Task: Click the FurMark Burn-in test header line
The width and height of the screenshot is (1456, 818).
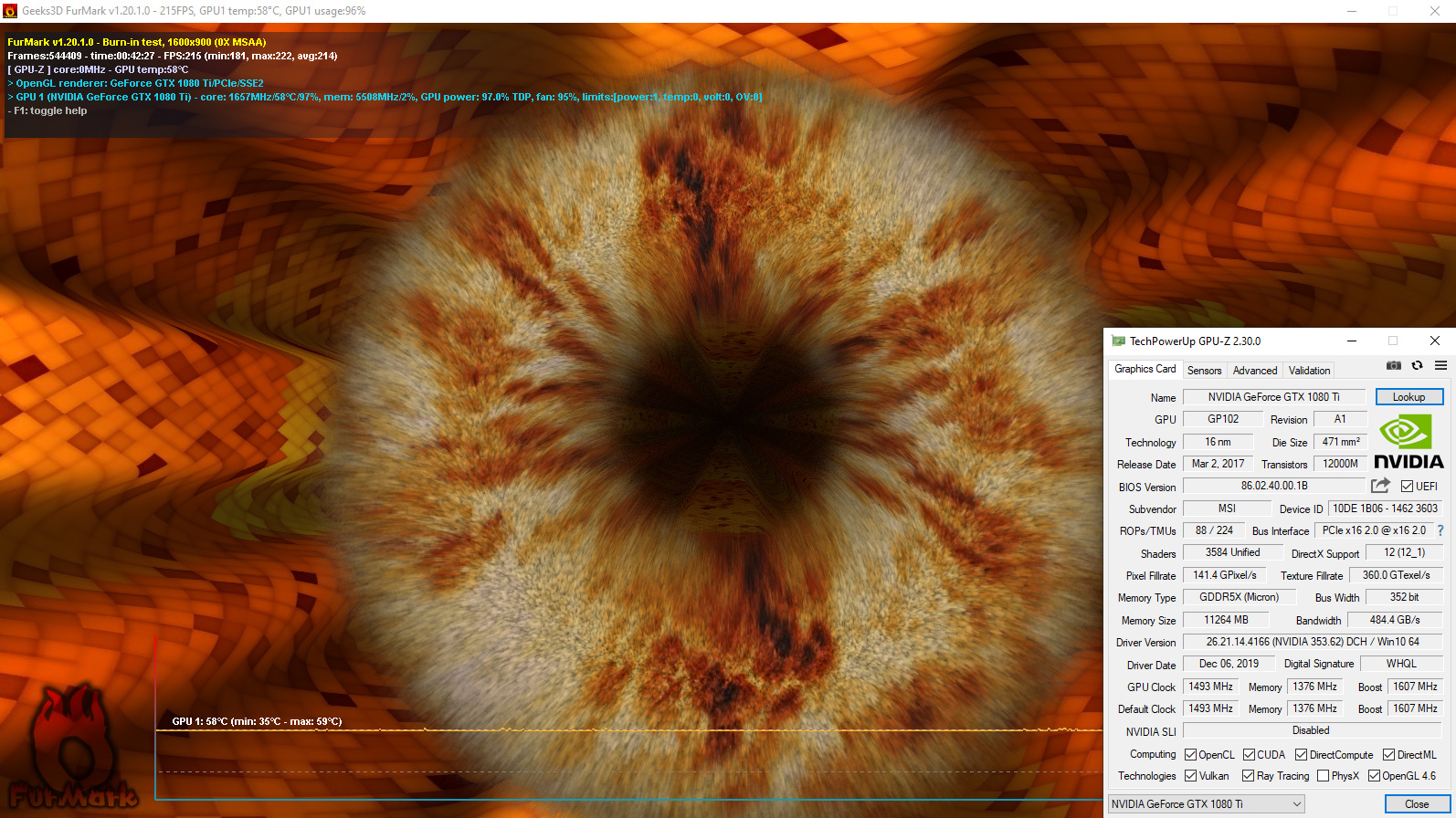Action: pos(137,42)
